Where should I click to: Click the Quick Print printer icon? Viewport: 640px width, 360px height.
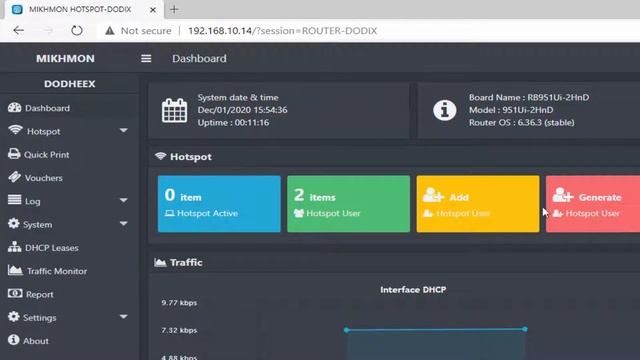click(x=14, y=154)
